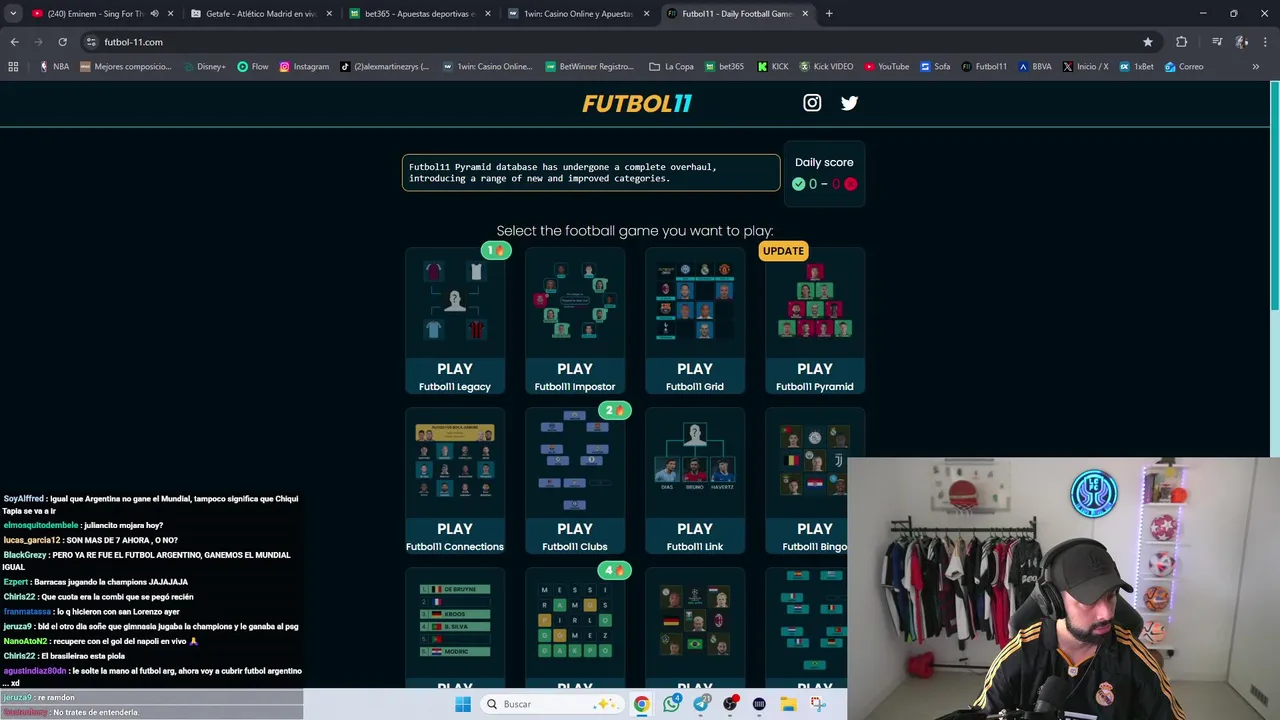This screenshot has height=720, width=1280.
Task: Close the Getafe - Atlético Madrid tab
Action: tap(329, 14)
